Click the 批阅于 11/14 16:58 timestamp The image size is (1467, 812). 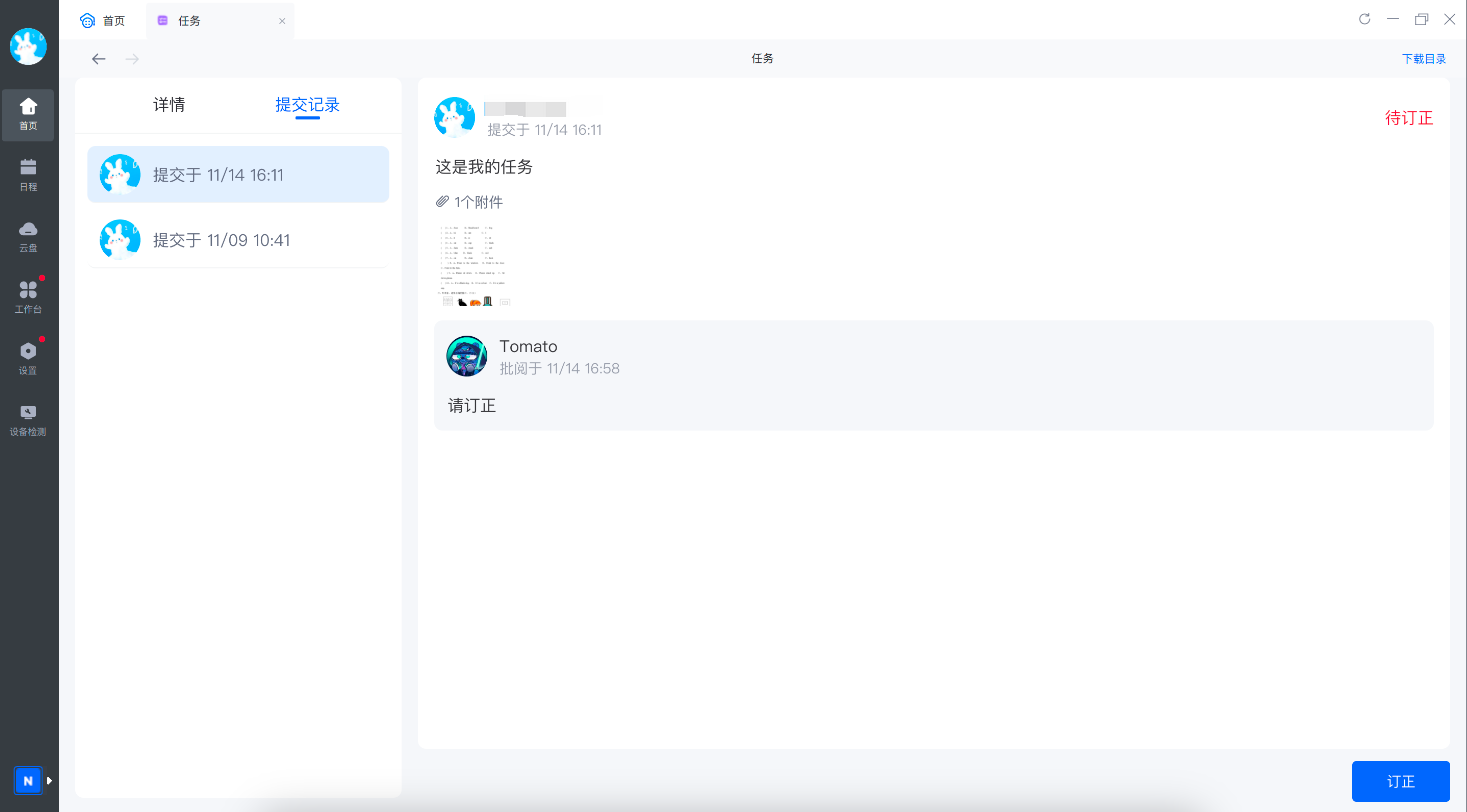pyautogui.click(x=560, y=369)
